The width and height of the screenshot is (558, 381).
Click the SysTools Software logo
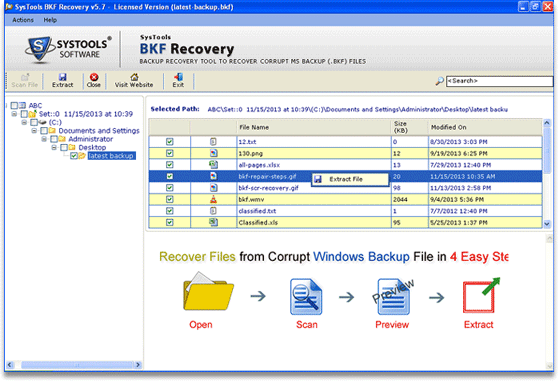tap(68, 49)
